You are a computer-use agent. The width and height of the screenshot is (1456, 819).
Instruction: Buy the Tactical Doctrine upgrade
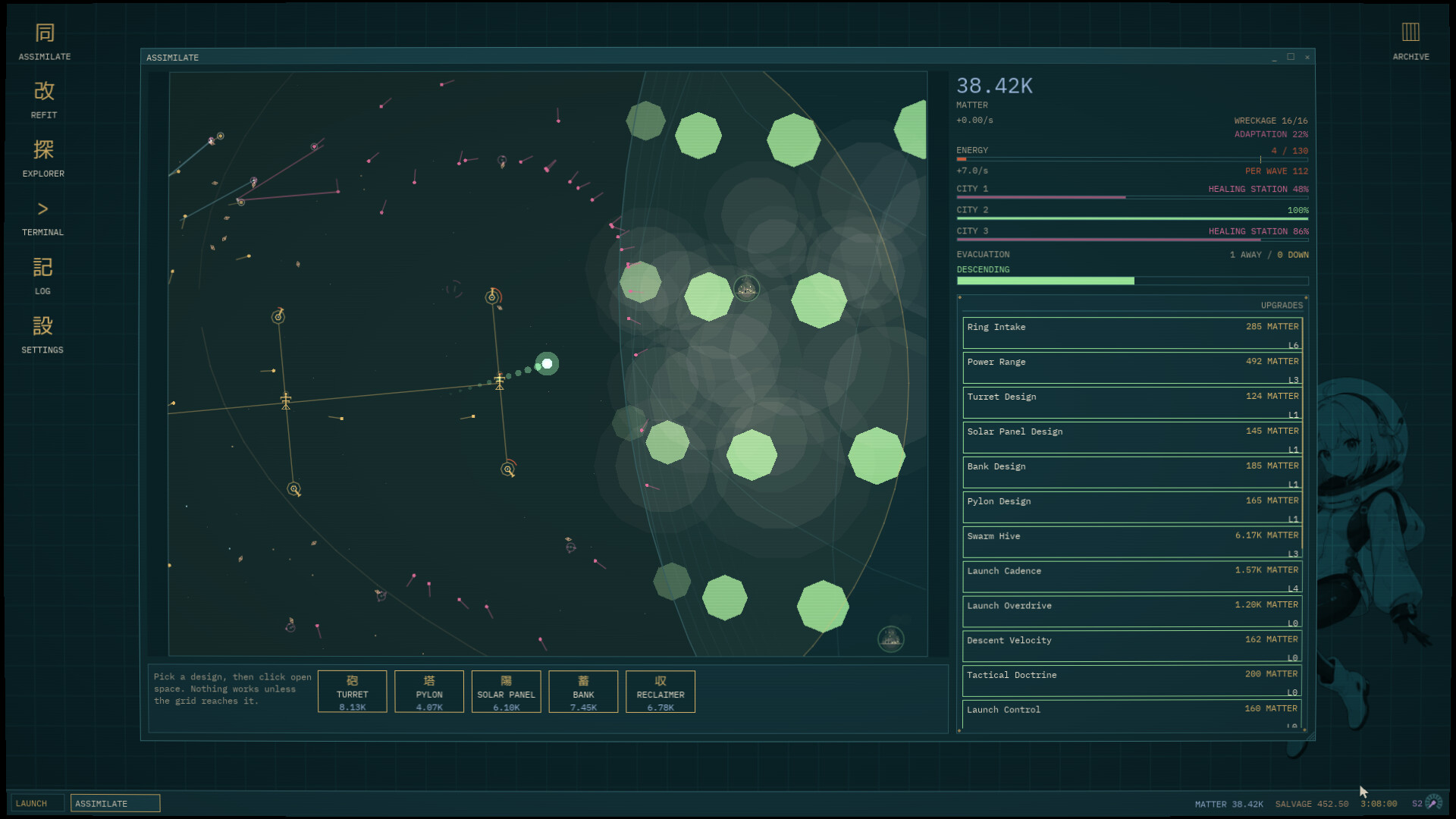coord(1132,682)
